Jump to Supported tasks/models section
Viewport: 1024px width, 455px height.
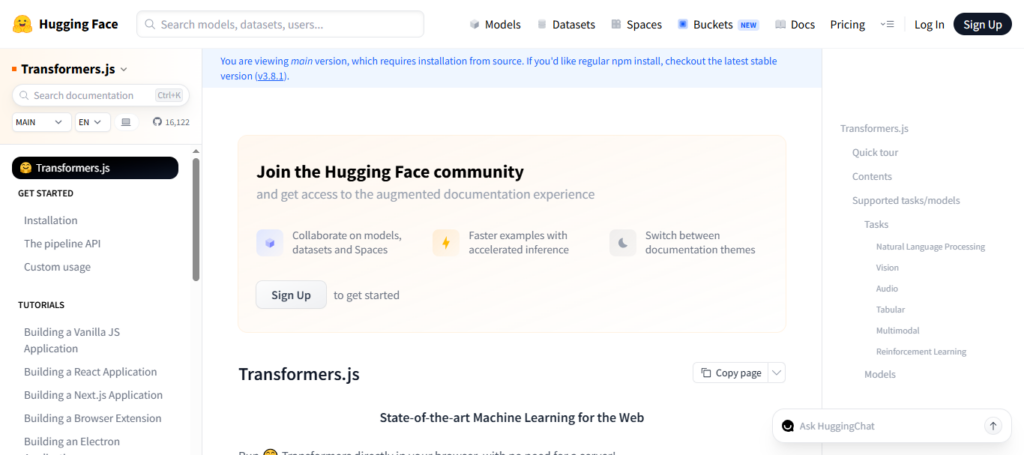(906, 200)
